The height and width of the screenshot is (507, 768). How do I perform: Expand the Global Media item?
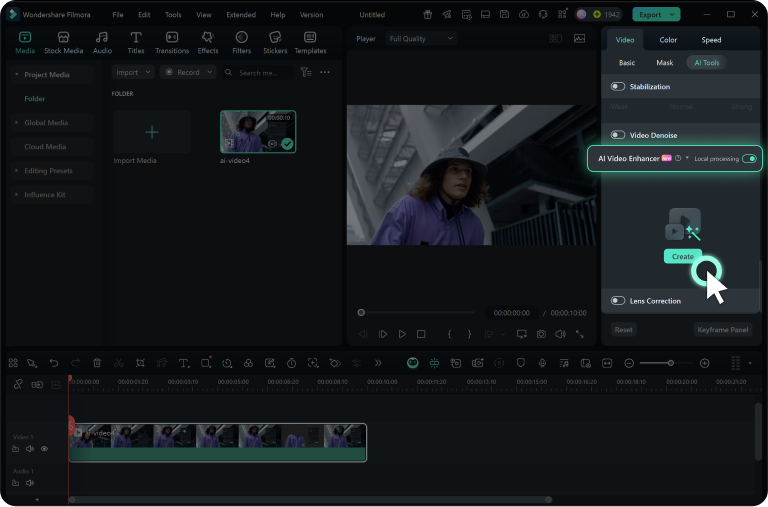17,122
